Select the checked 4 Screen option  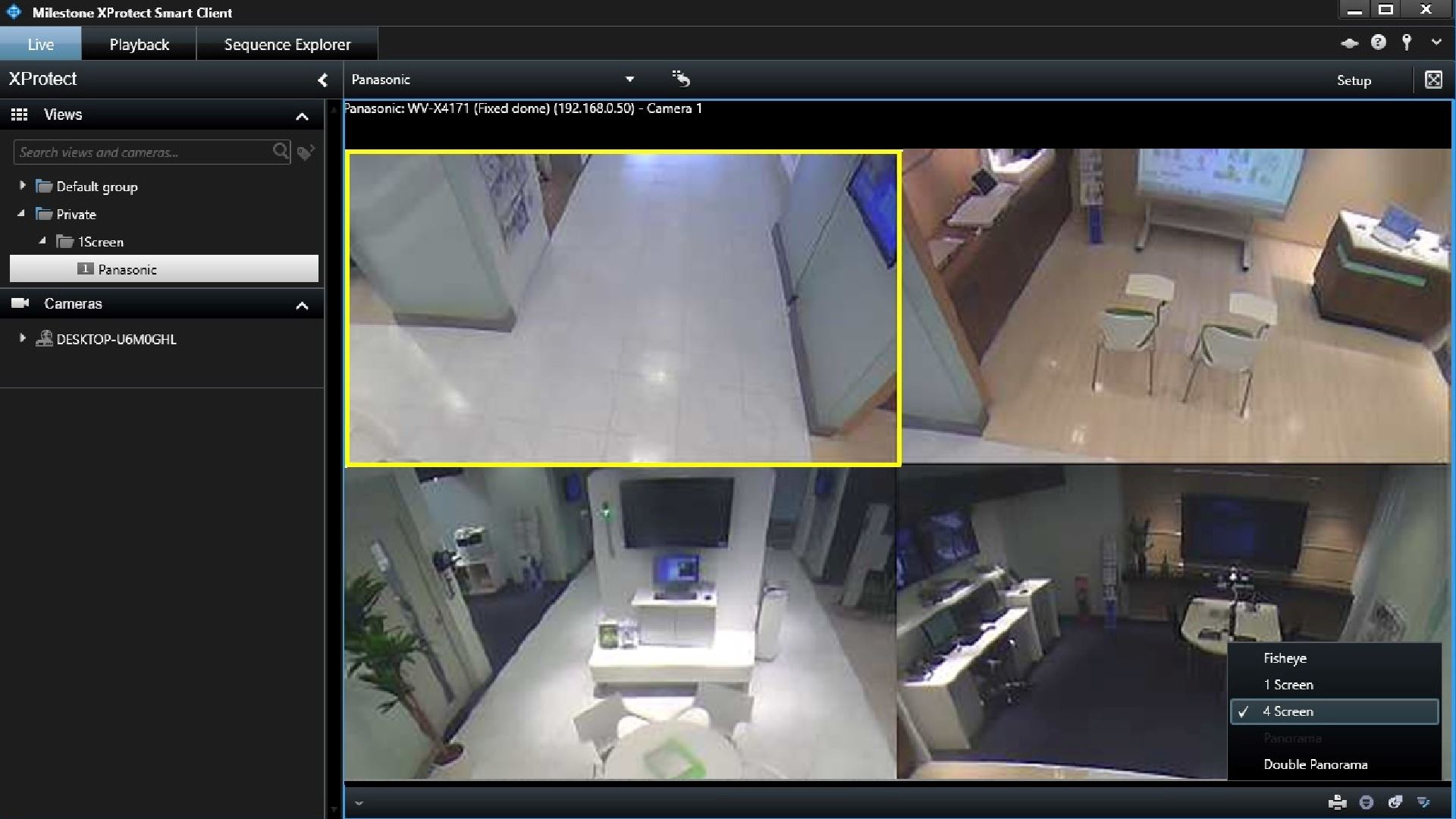pyautogui.click(x=1334, y=711)
